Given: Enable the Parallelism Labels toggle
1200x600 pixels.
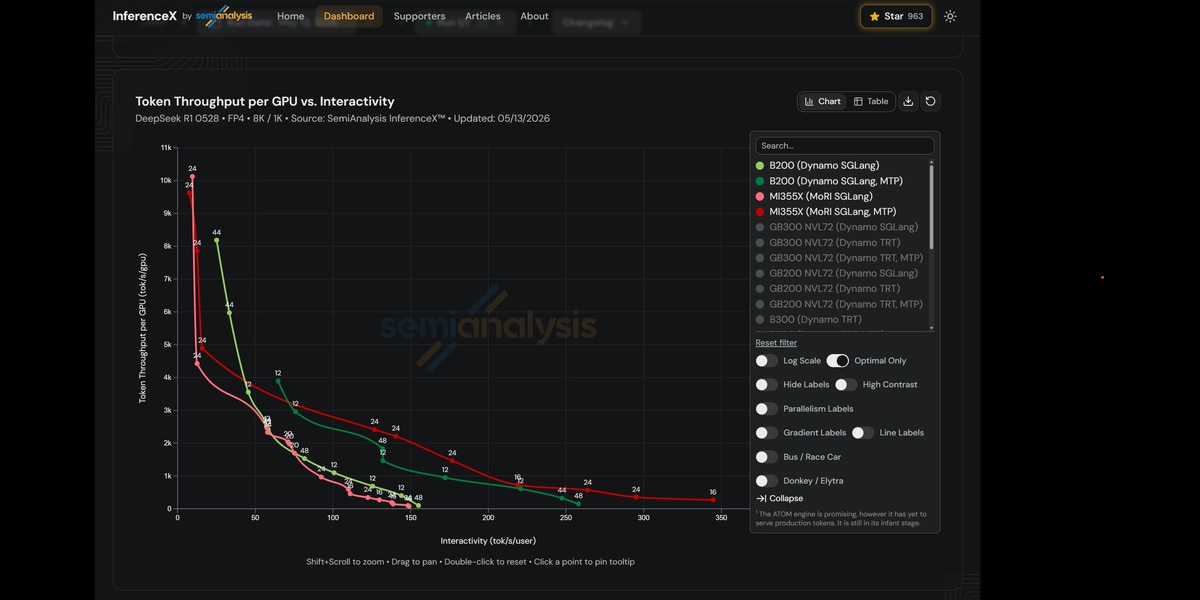Looking at the screenshot, I should pyautogui.click(x=767, y=409).
